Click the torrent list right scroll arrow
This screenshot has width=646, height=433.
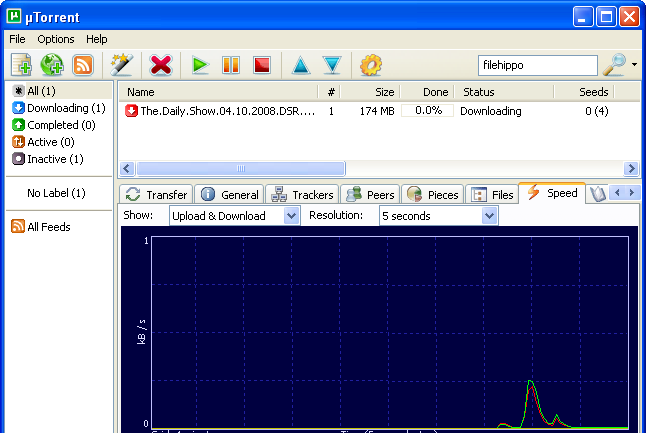point(631,168)
